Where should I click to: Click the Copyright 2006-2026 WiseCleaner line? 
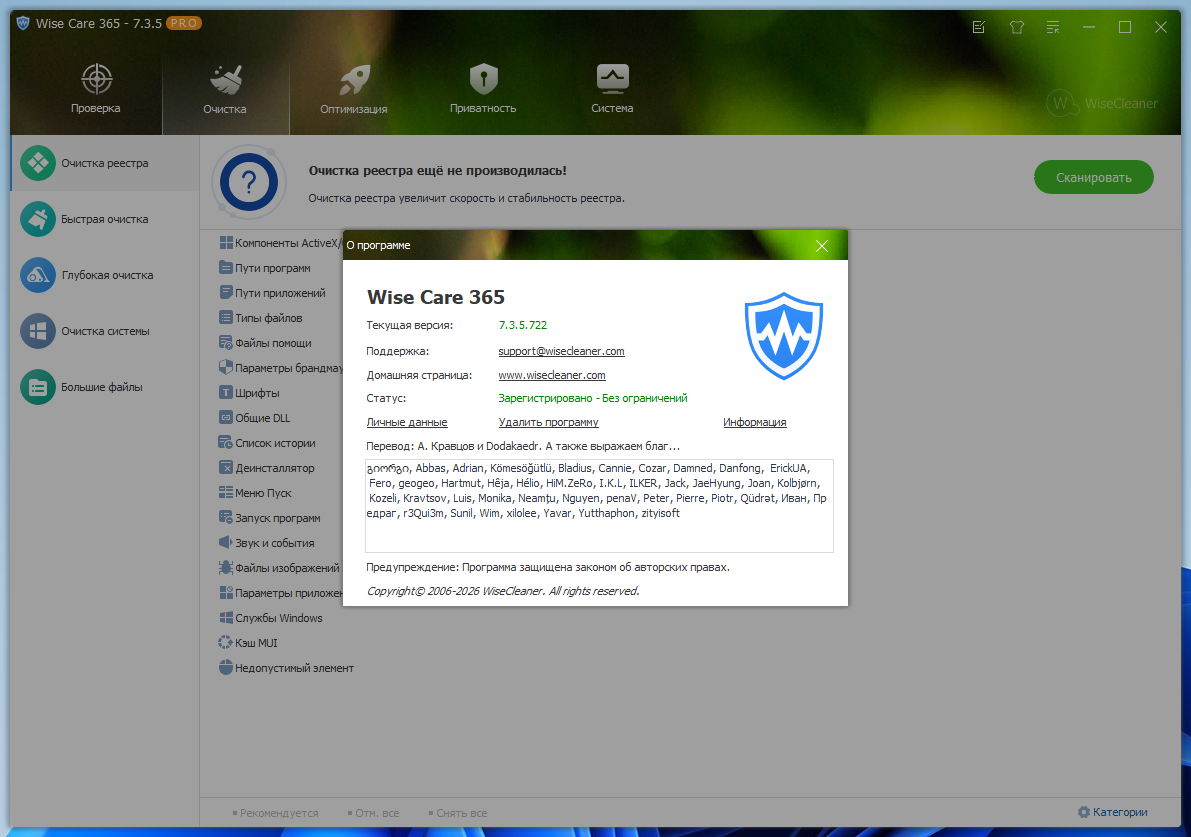coord(503,591)
